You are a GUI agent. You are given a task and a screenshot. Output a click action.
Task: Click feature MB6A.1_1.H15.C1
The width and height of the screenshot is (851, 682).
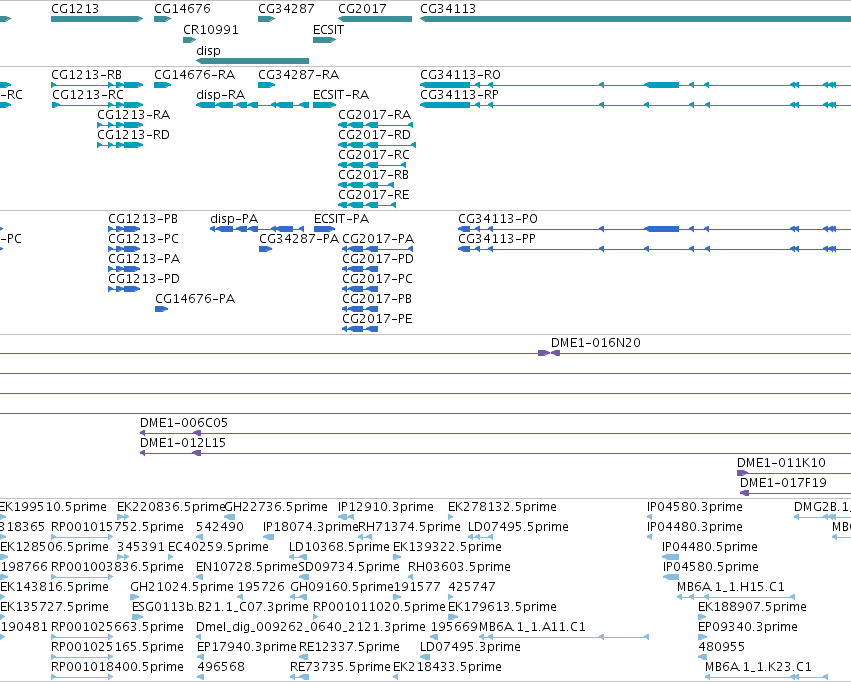(735, 597)
